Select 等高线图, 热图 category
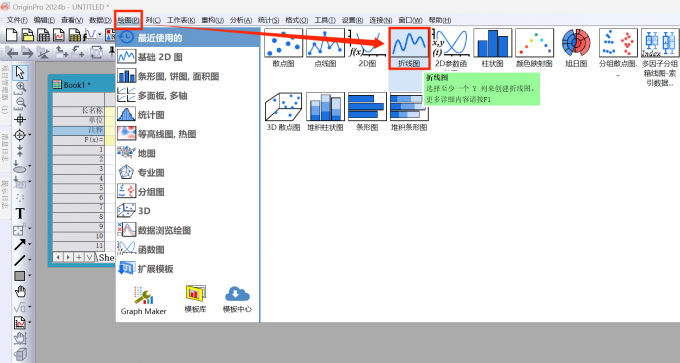Viewport: 680px width, 363px height. pyautogui.click(x=188, y=134)
